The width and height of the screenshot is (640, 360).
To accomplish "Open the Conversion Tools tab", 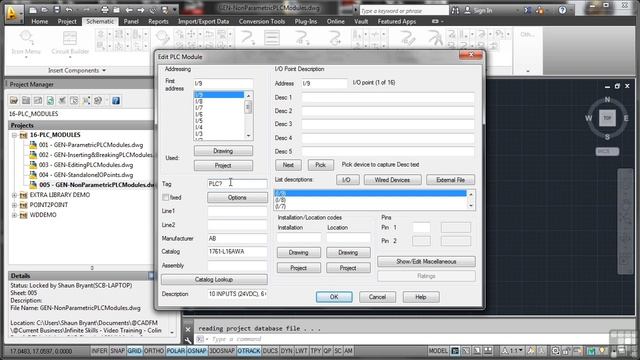I will [262, 21].
